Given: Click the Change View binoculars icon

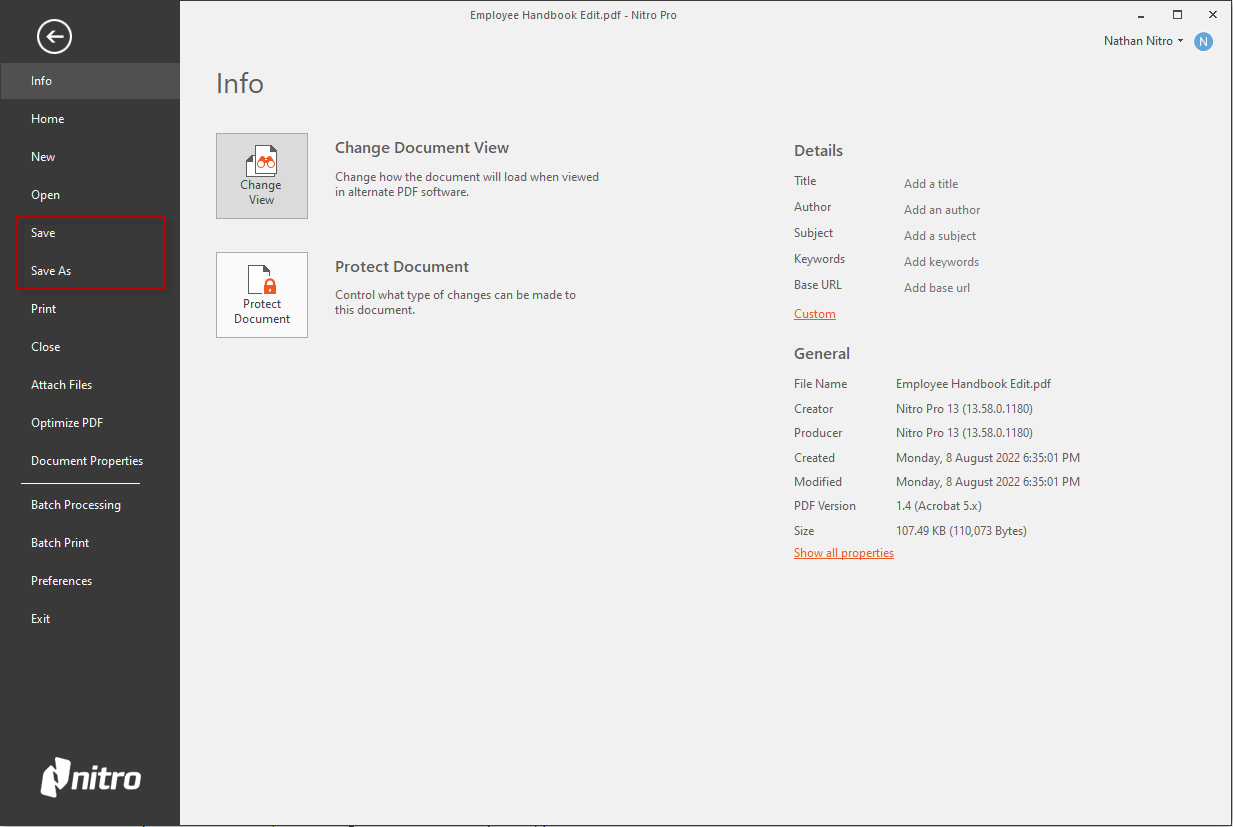Looking at the screenshot, I should (262, 162).
